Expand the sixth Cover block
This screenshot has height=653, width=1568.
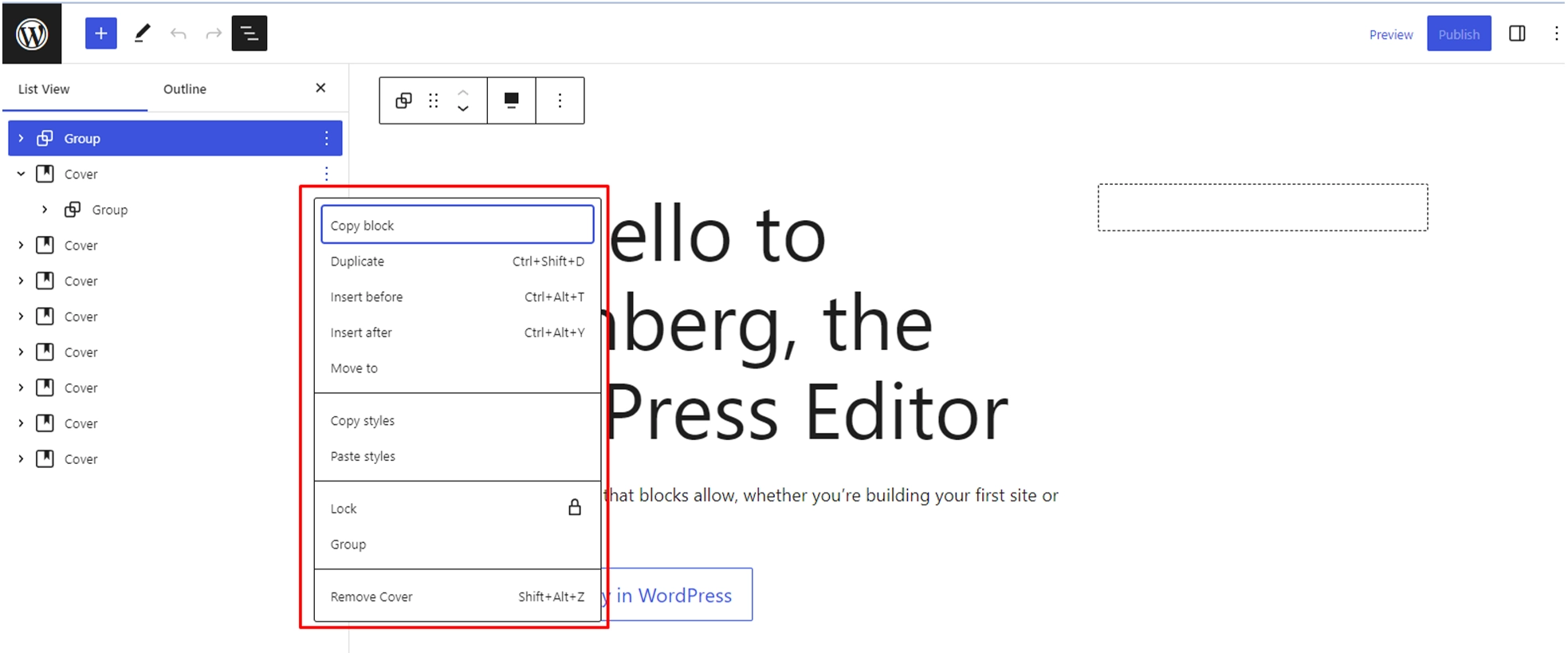[x=21, y=387]
